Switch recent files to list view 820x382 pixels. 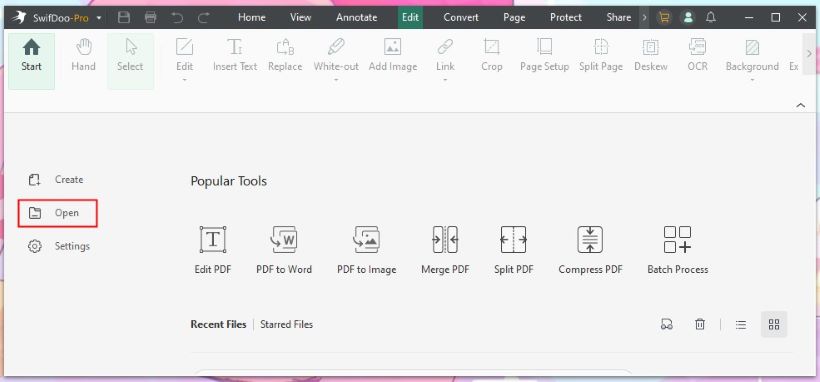click(x=741, y=324)
